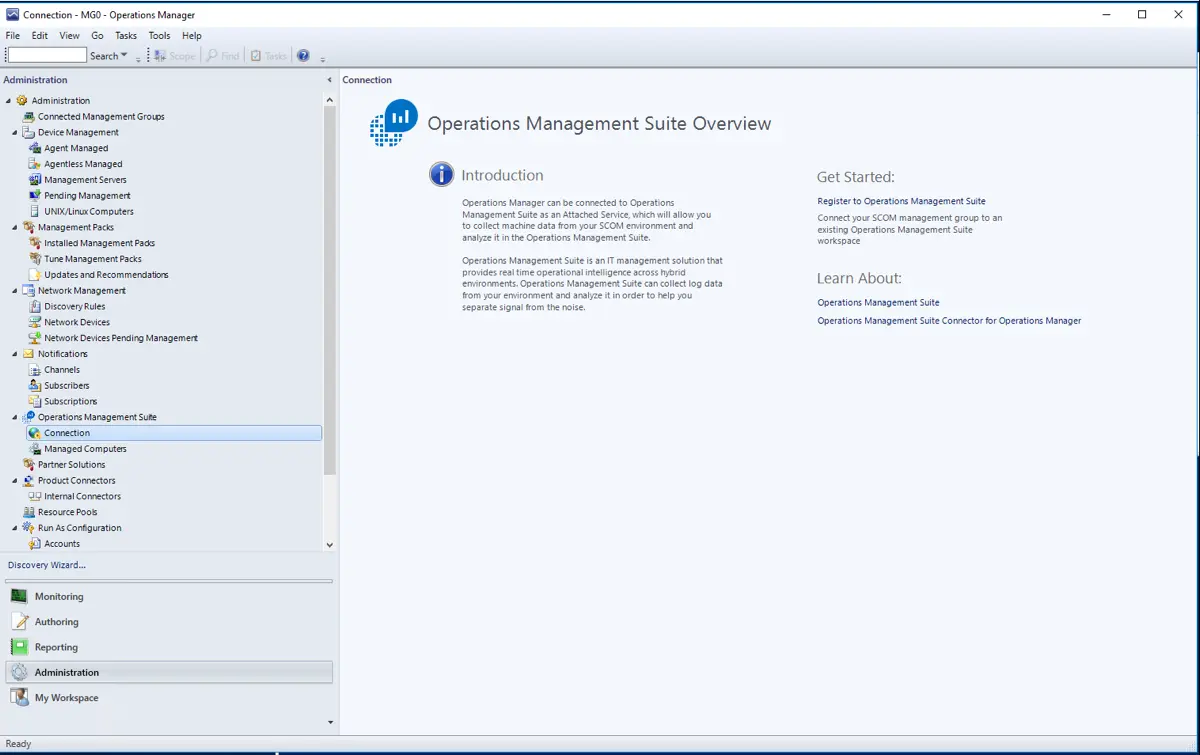Click the Management Servers icon
Viewport: 1200px width, 755px height.
pos(35,180)
